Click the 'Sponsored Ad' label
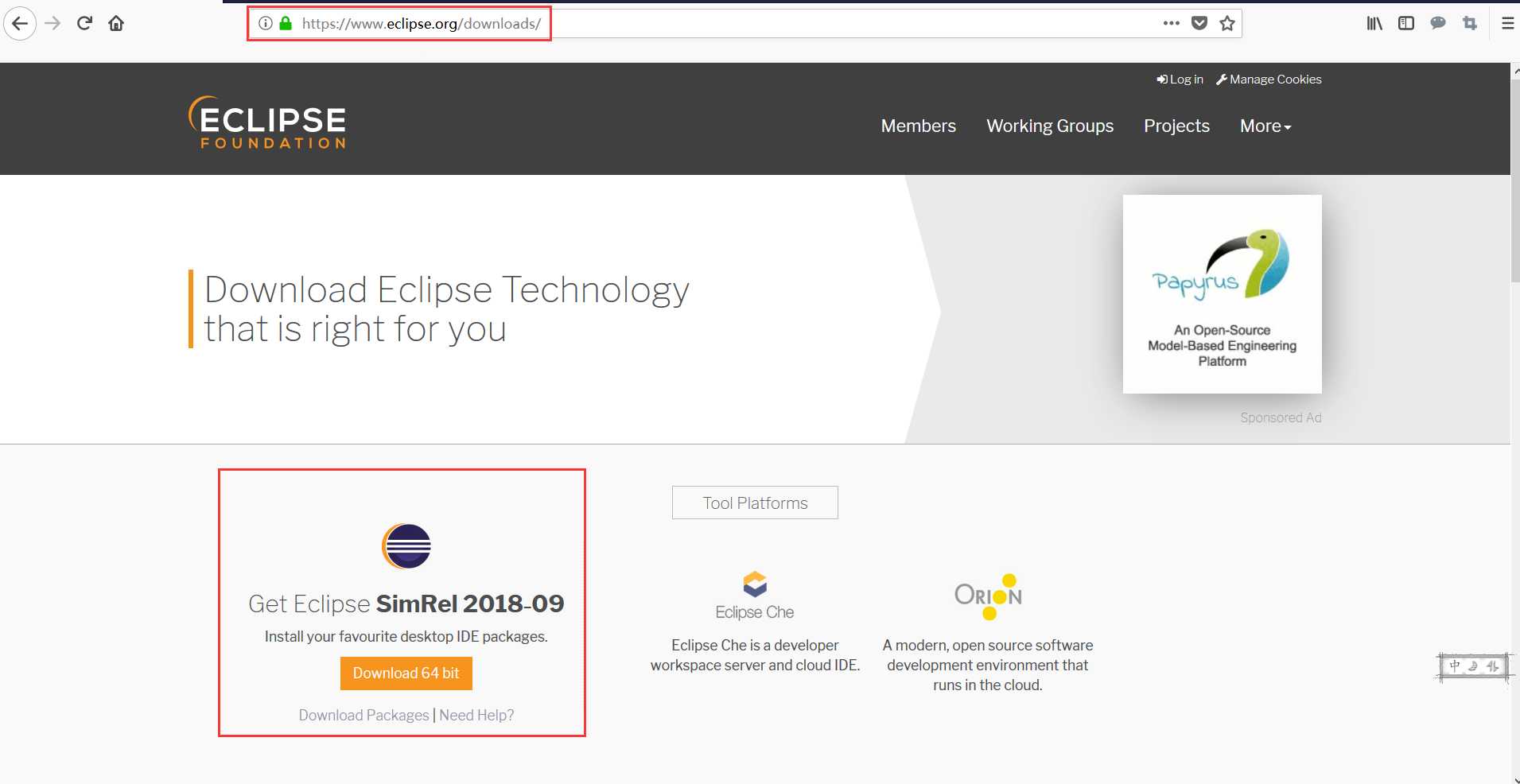The width and height of the screenshot is (1520, 784). coord(1281,417)
